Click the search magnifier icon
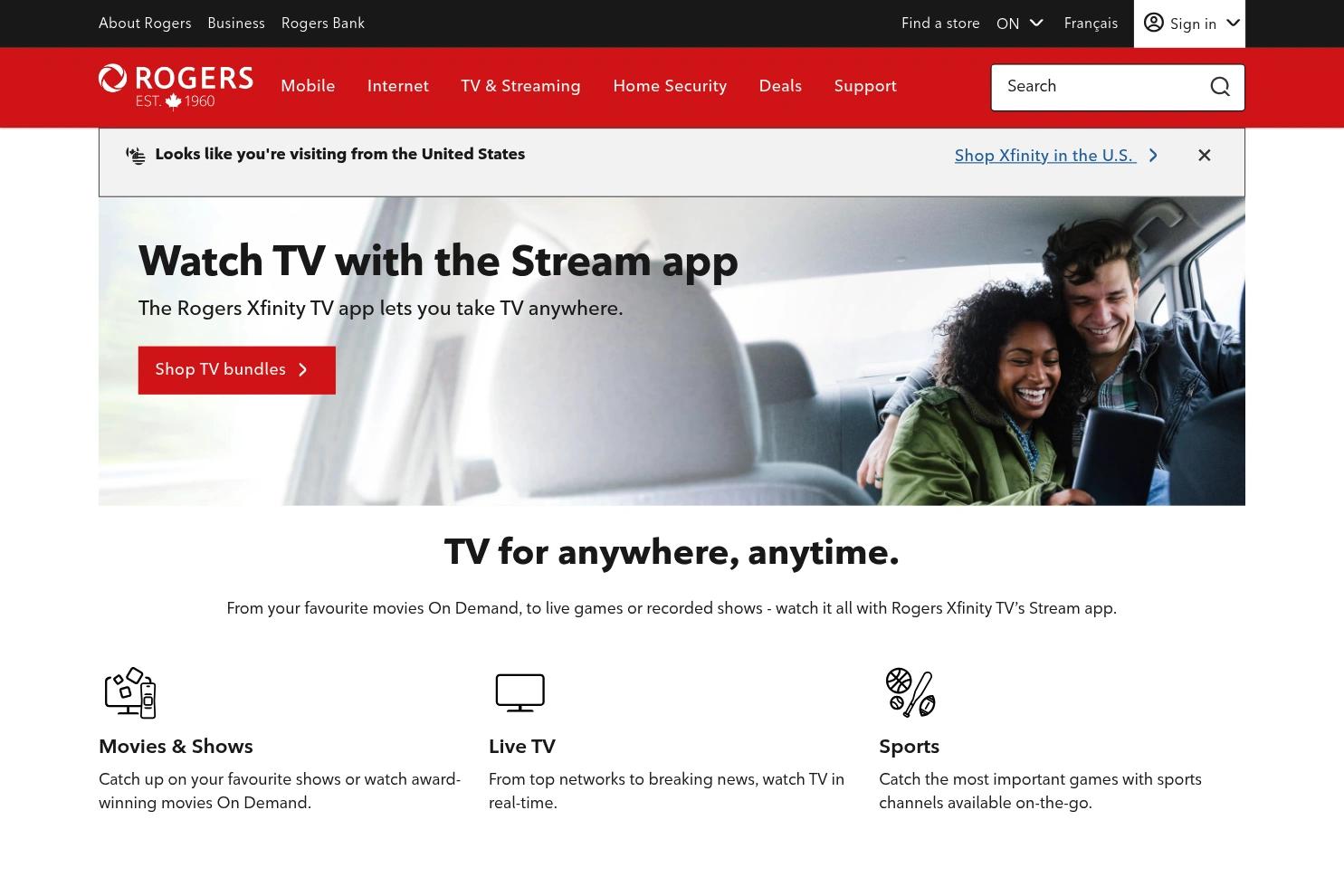Viewport: 1344px width, 896px height. coord(1220,87)
